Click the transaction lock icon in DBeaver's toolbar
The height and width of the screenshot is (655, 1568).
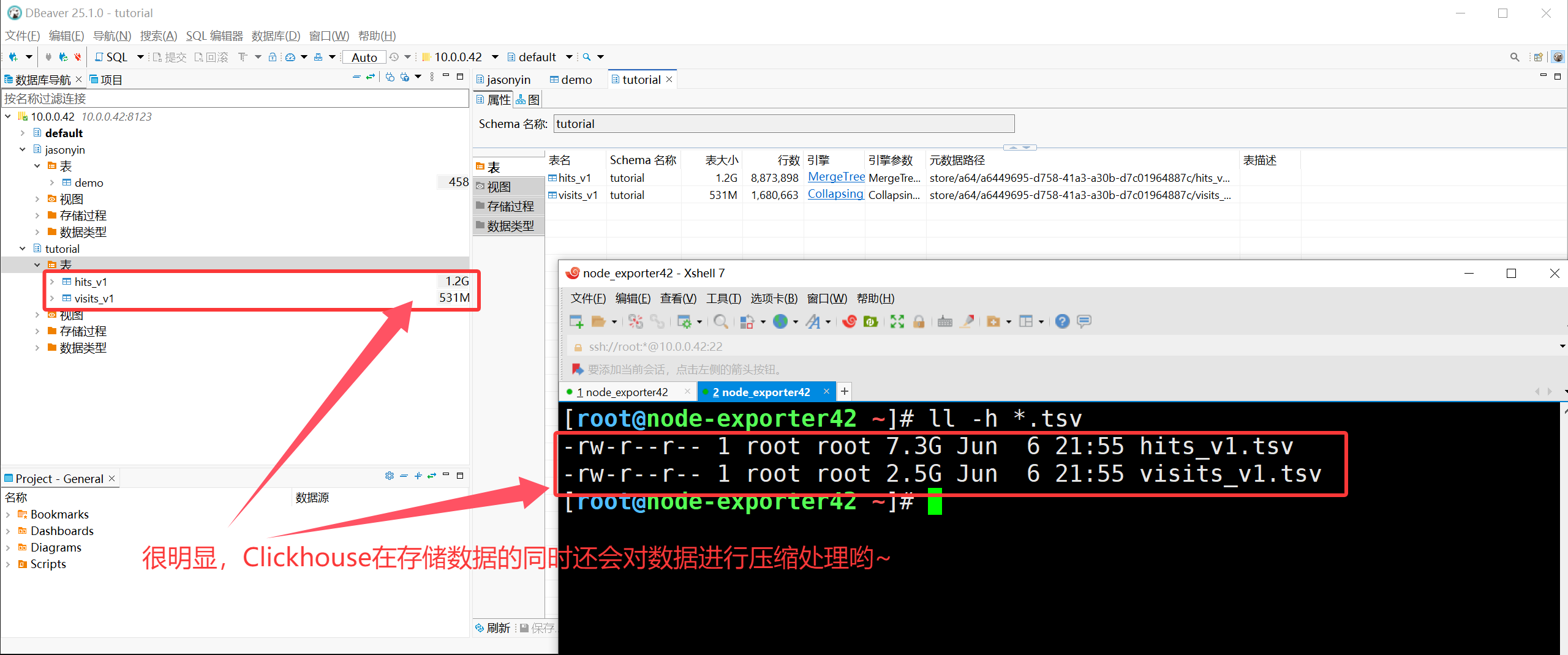(x=273, y=57)
